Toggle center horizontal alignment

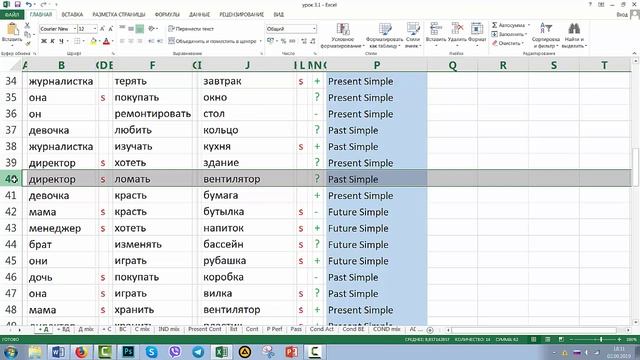131,41
